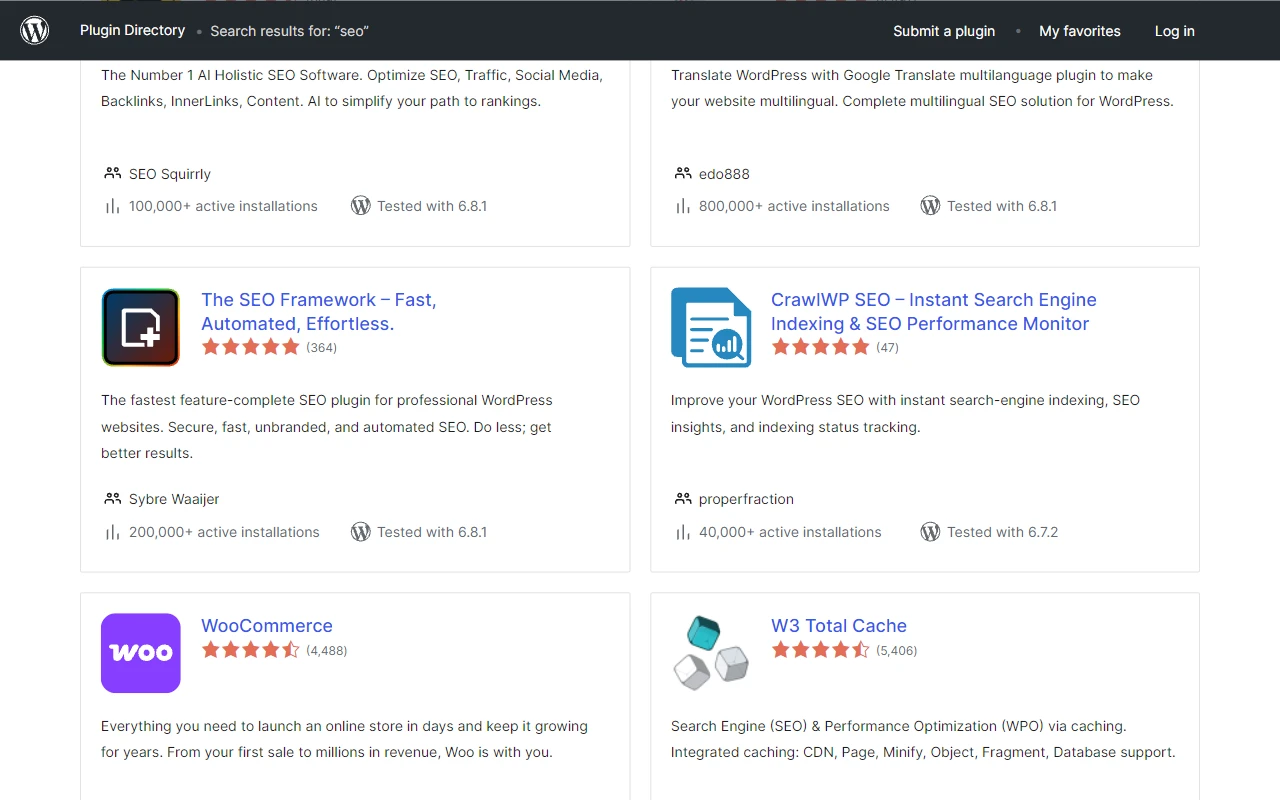Click bar chart icon beside 800,000+ installations
Screen dimensions: 1280x800
[683, 206]
